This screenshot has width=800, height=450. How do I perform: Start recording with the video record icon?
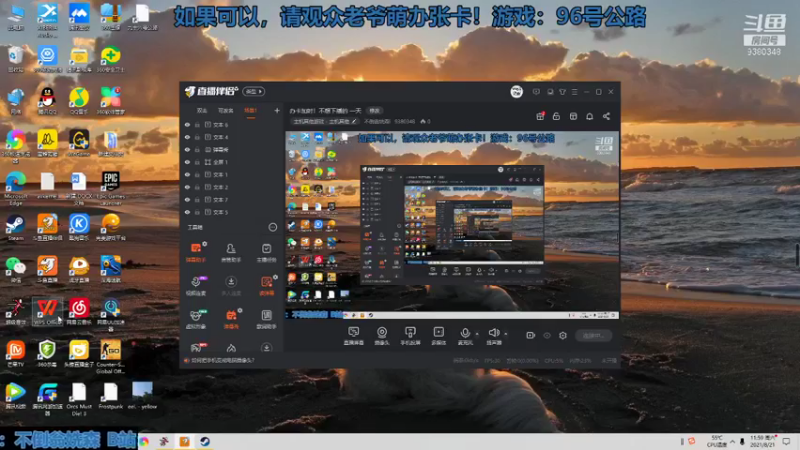pyautogui.click(x=531, y=335)
